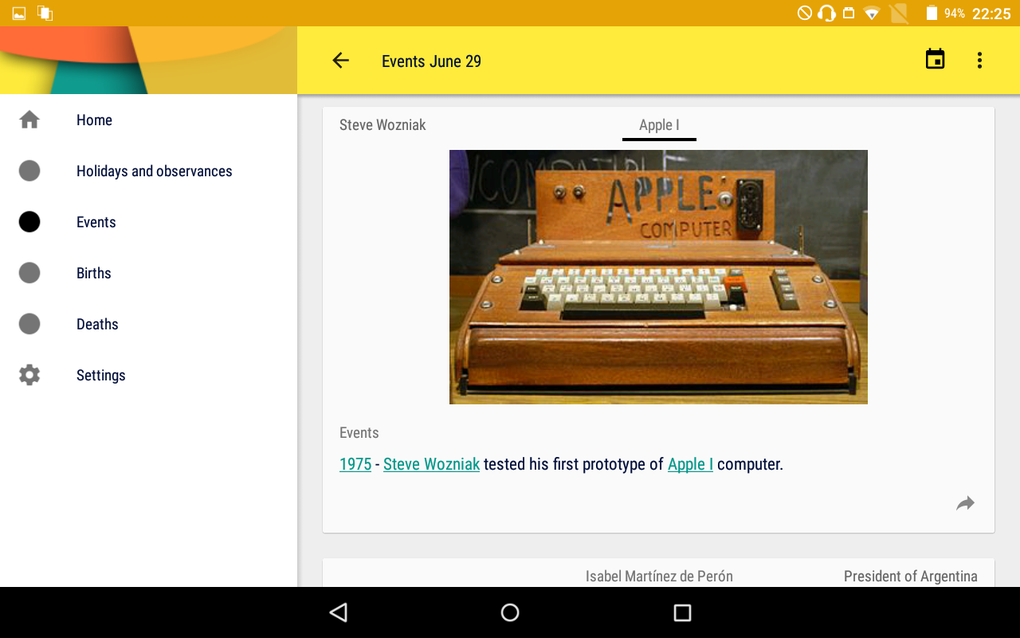Open Settings gear icon in sidebar

point(29,375)
